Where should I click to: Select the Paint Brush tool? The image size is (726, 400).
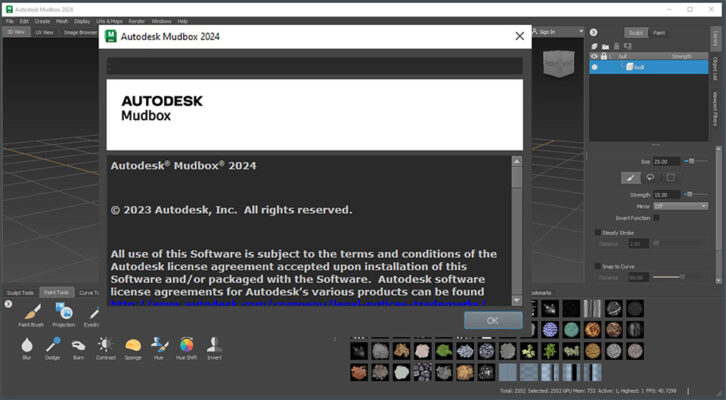[x=30, y=315]
